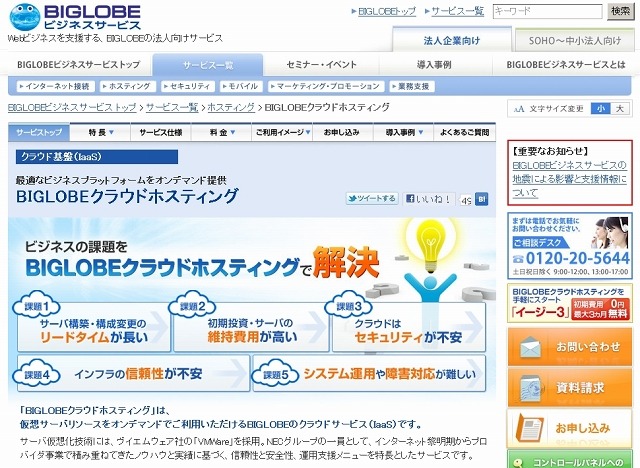Switch to SOHO〜中小法人向け tab
640x468 pixels.
coord(575,40)
